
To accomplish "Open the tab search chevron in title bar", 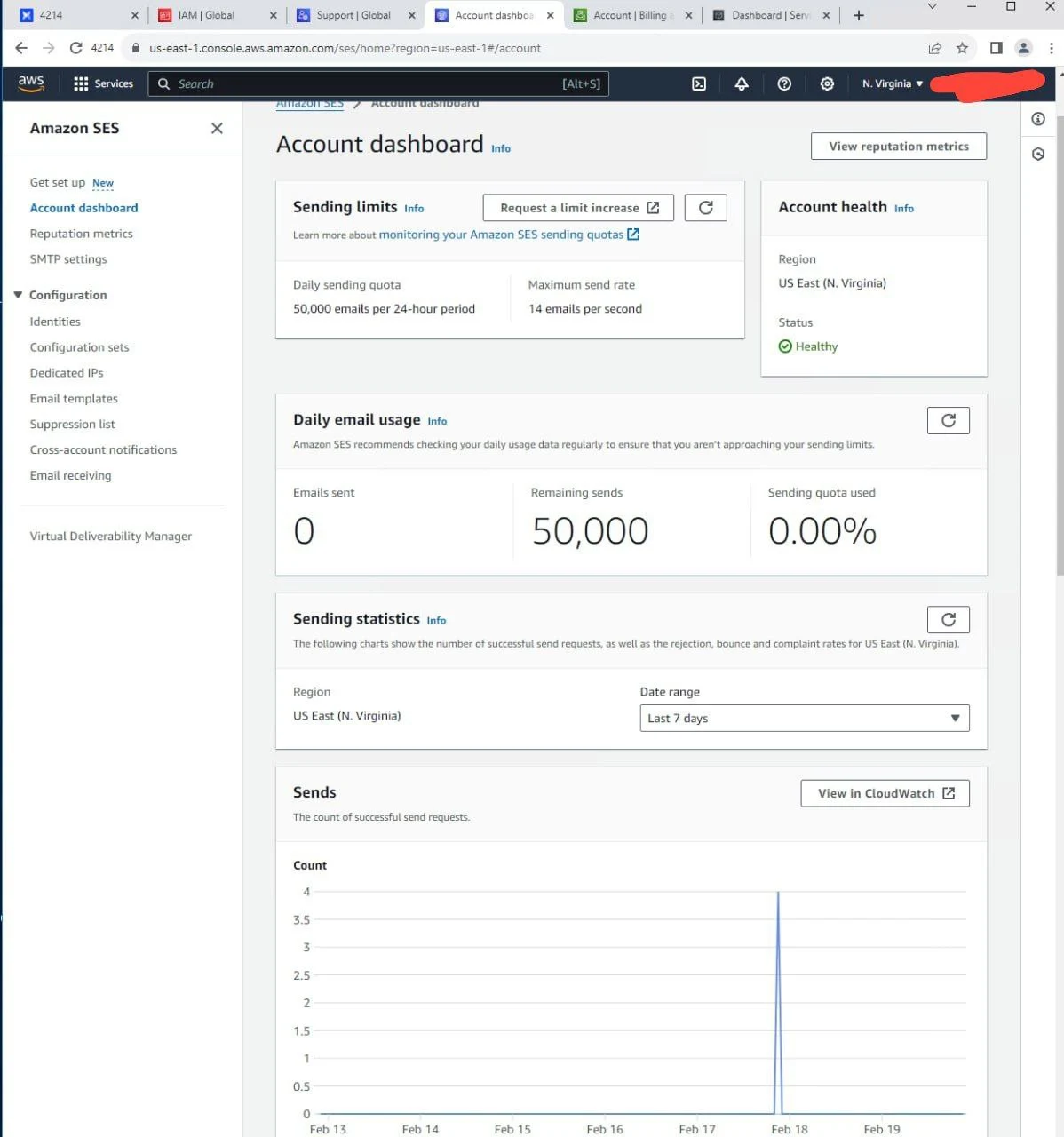I will click(932, 7).
